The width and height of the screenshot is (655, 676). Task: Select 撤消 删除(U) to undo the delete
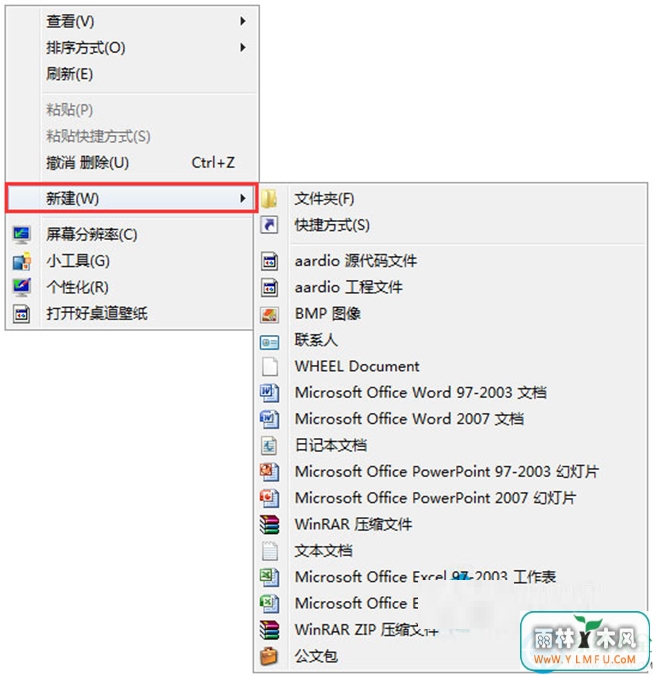[x=132, y=163]
